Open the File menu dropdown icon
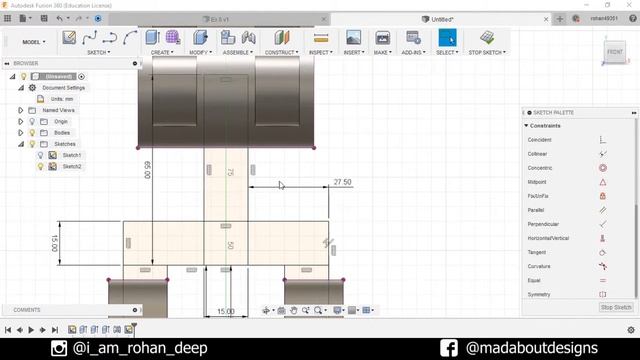This screenshot has height=360, width=640. 25,18
